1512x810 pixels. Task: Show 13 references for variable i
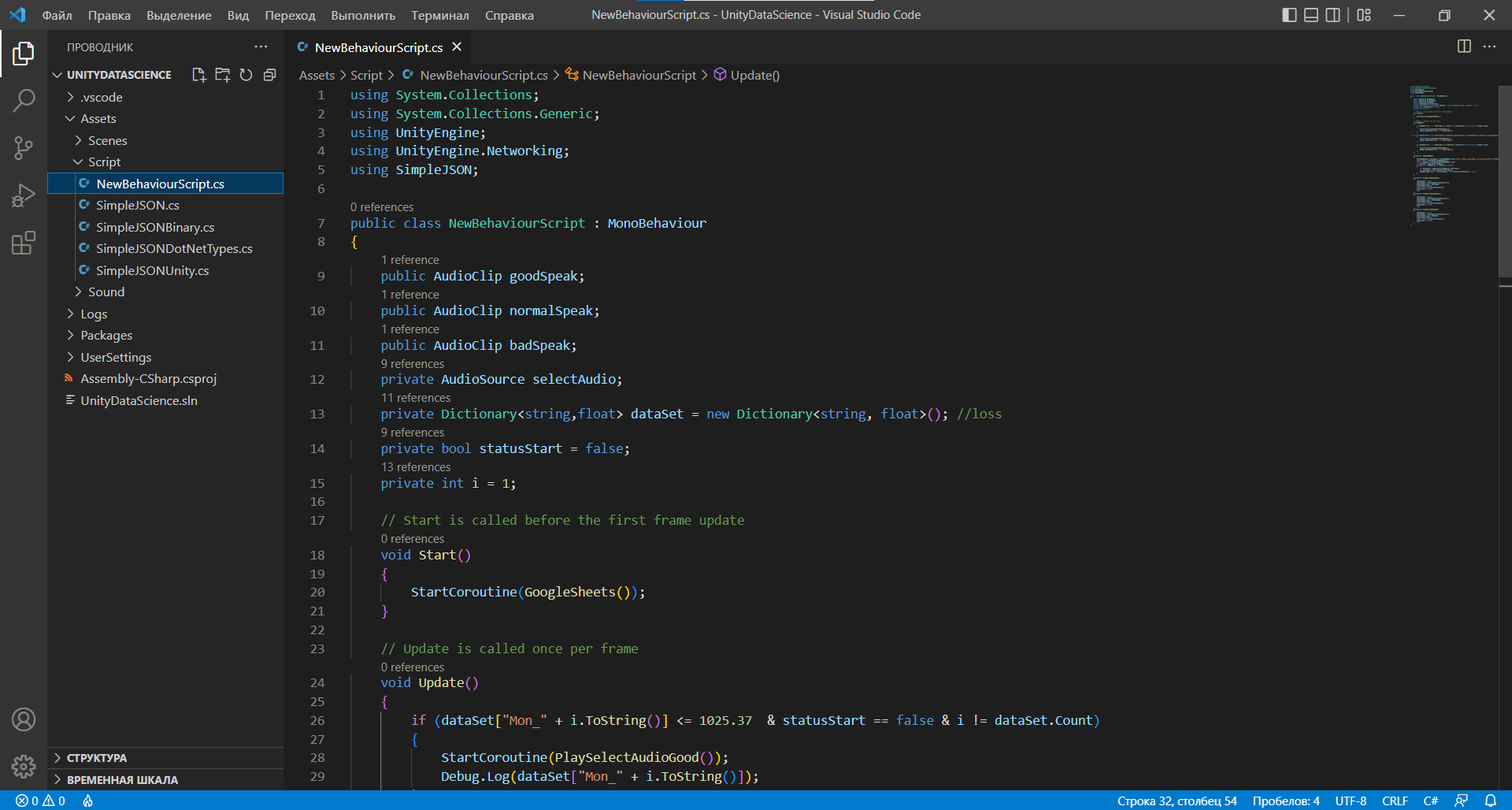coord(416,467)
